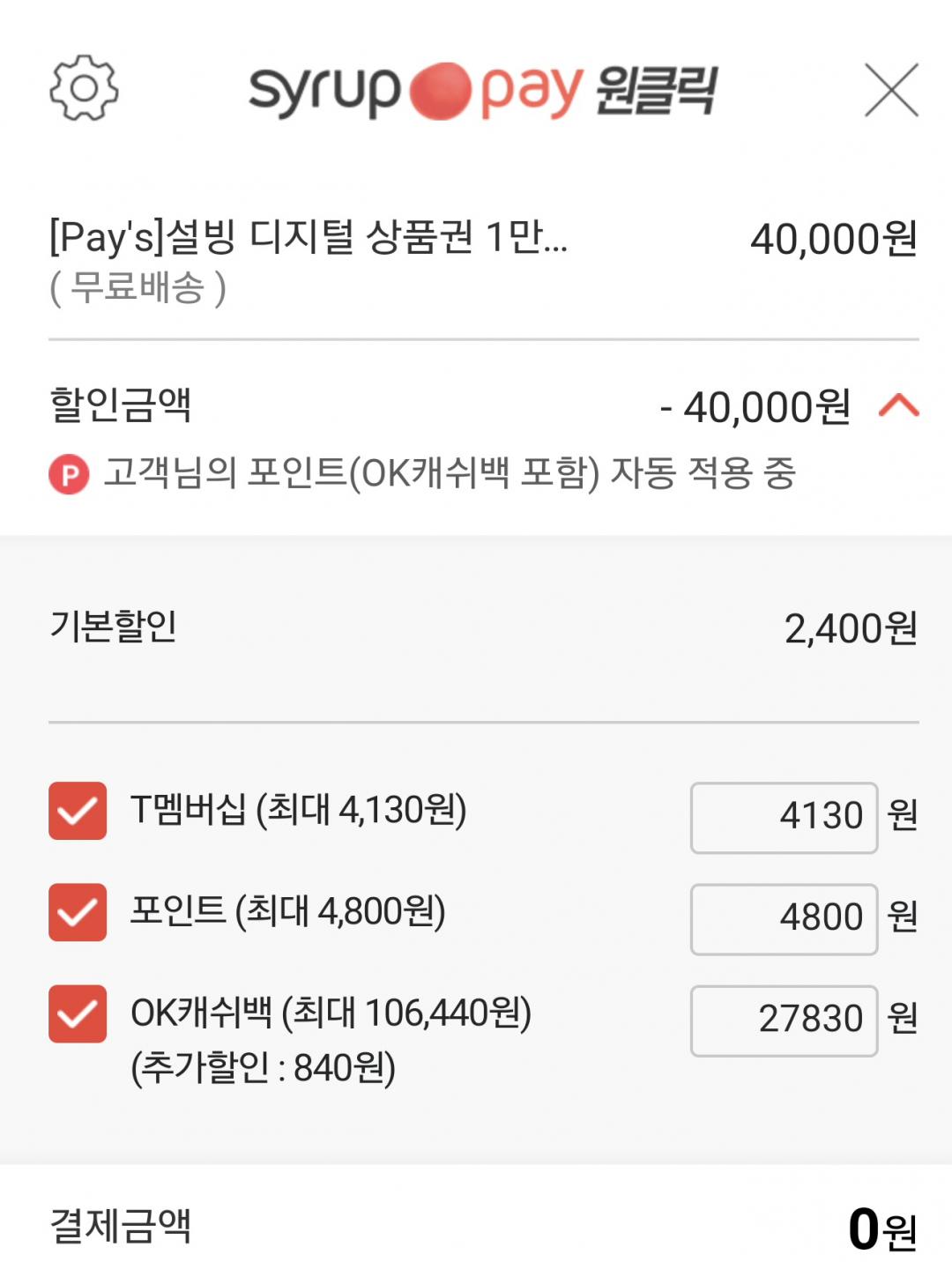Collapse discount details with red chevron

point(898,406)
